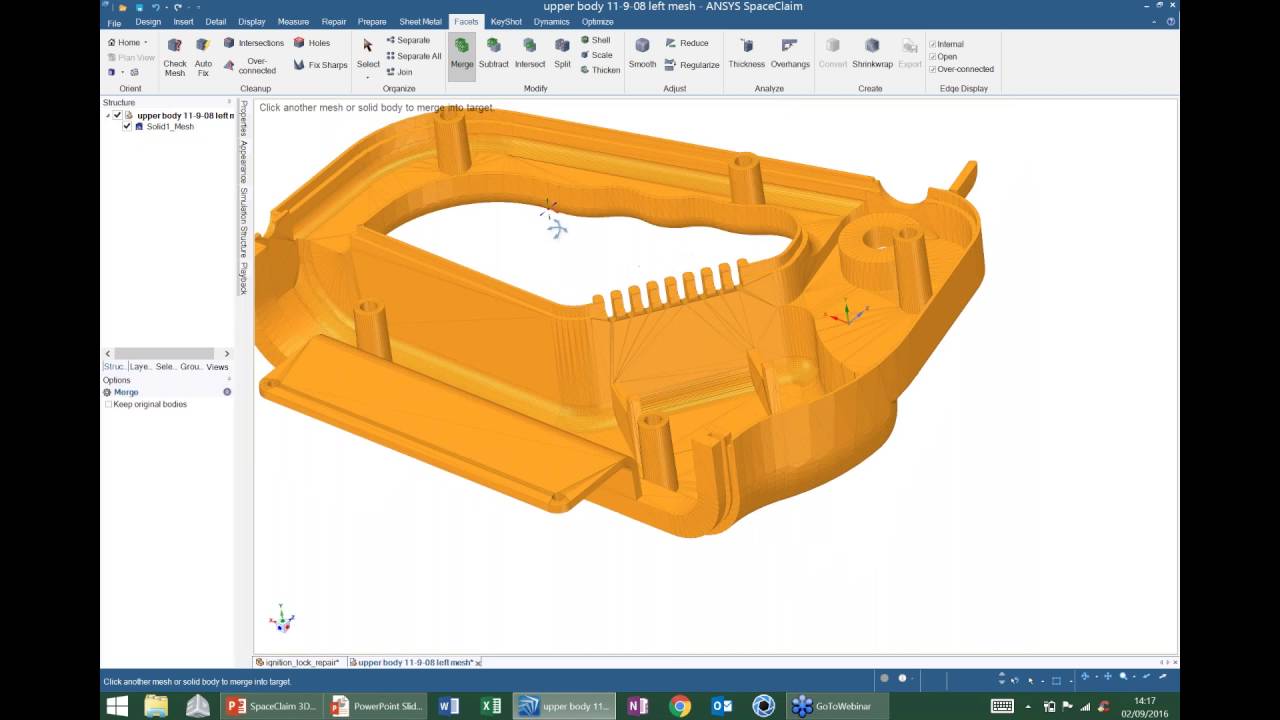
Task: Click the Windows Start button
Action: (x=117, y=706)
